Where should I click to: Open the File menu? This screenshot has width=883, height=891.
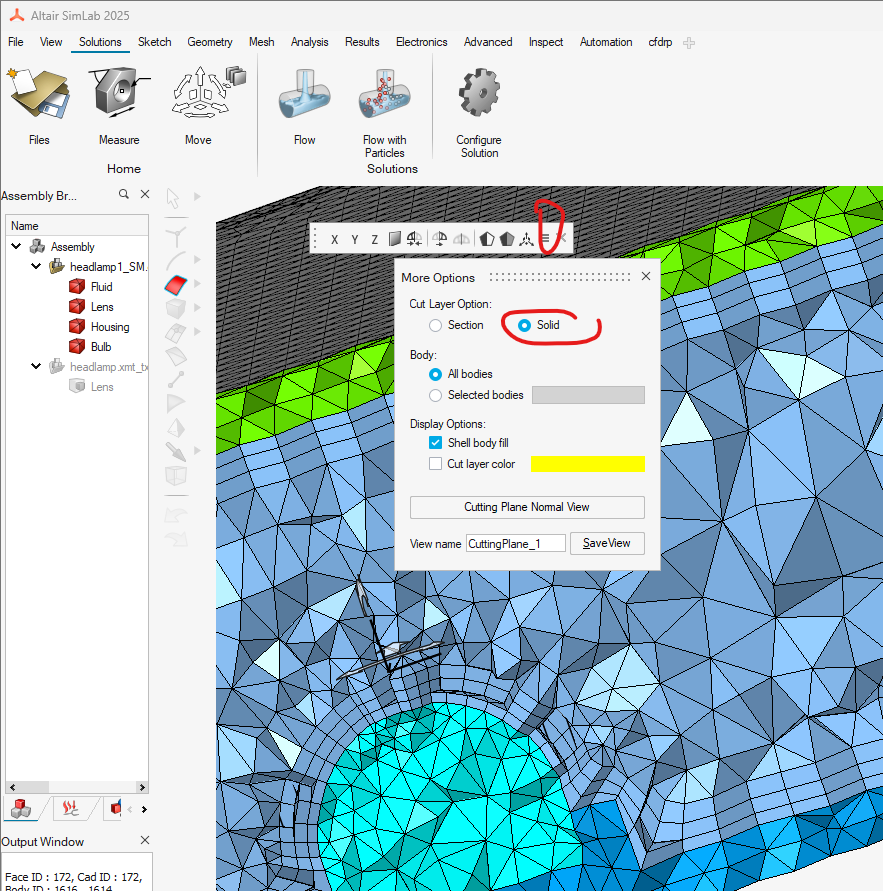(x=15, y=42)
